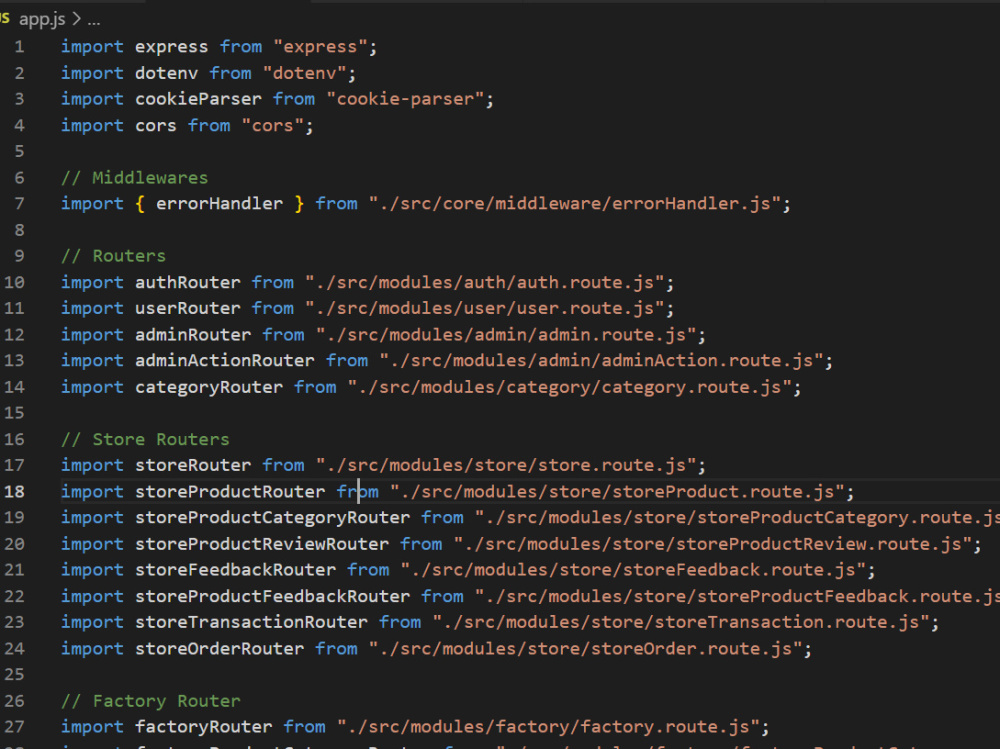This screenshot has height=749, width=1000.
Task: Click storeProductFeedbackRouter identifier on line 22
Action: click(x=272, y=596)
